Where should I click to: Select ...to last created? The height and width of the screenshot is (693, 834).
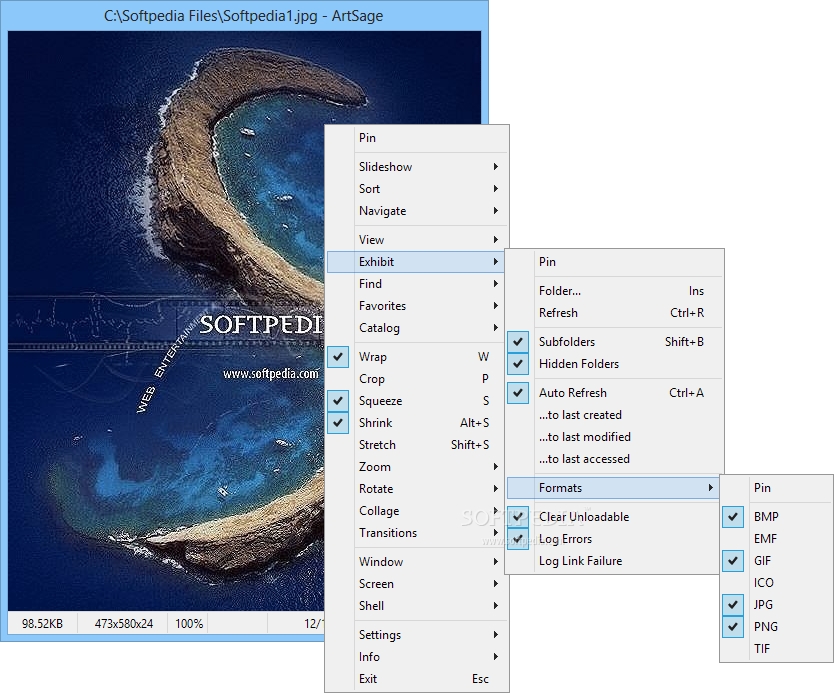614,415
